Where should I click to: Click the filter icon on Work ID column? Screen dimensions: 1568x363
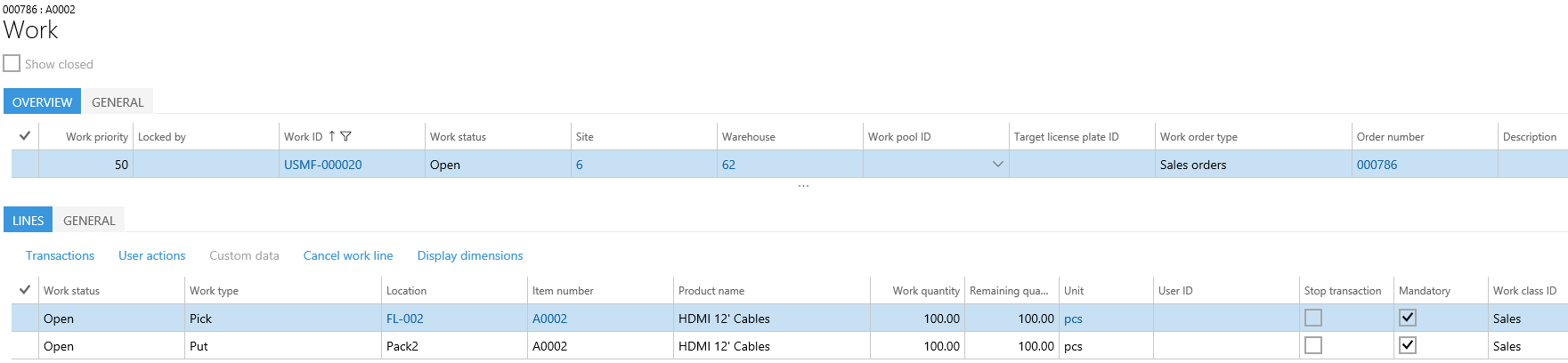pos(346,136)
